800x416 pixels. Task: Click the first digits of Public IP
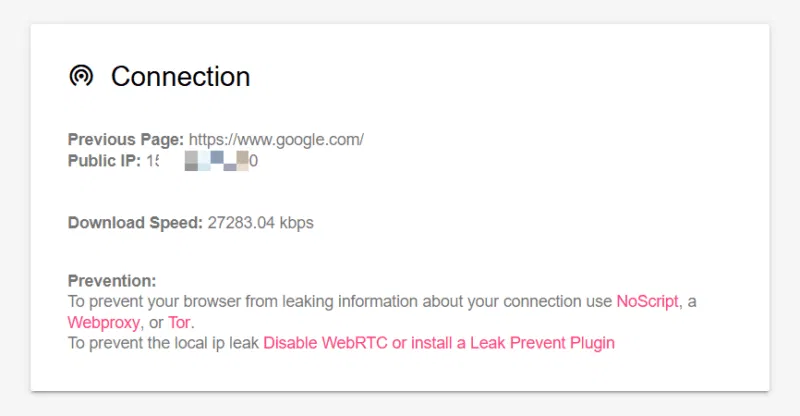click(153, 161)
